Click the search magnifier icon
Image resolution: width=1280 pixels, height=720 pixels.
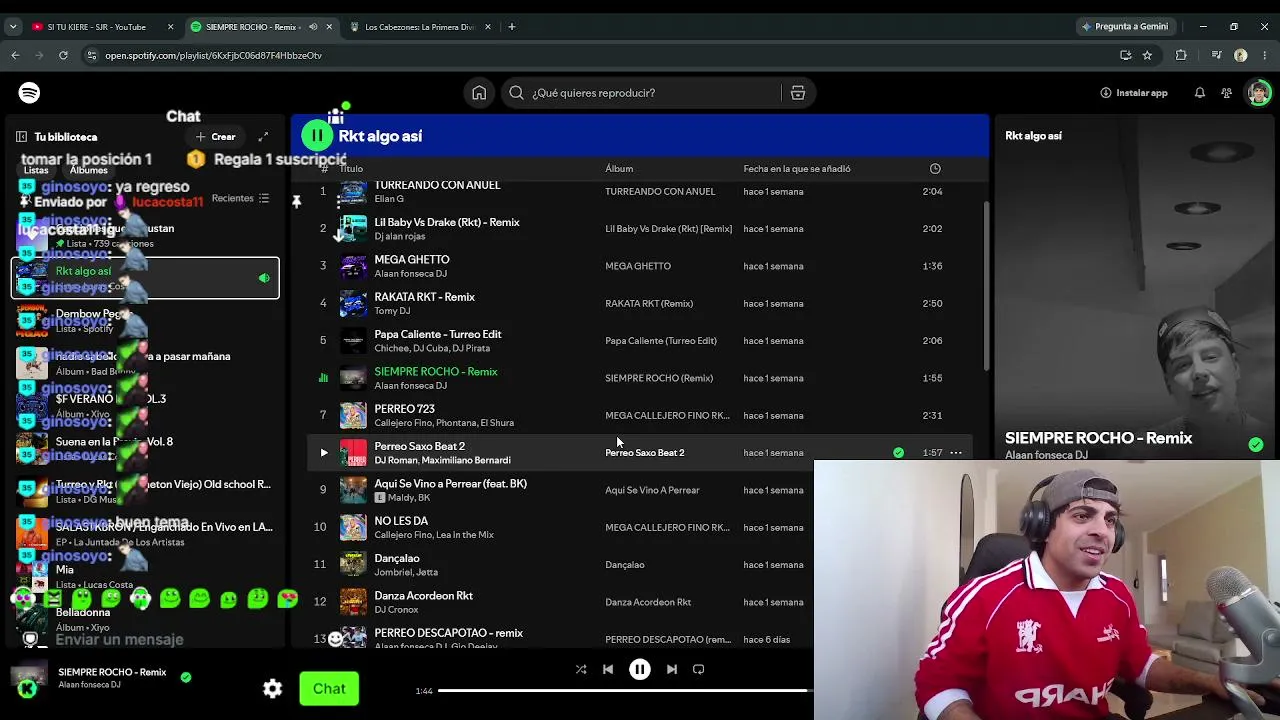(516, 93)
